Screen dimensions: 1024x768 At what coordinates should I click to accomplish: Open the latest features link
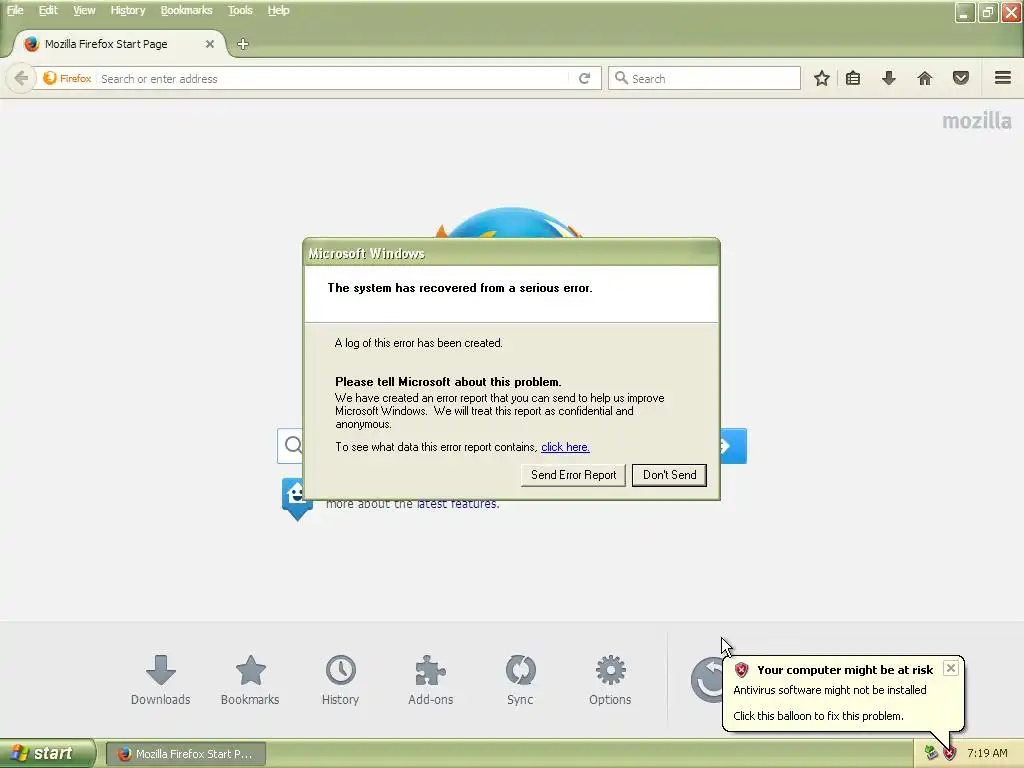pos(458,504)
